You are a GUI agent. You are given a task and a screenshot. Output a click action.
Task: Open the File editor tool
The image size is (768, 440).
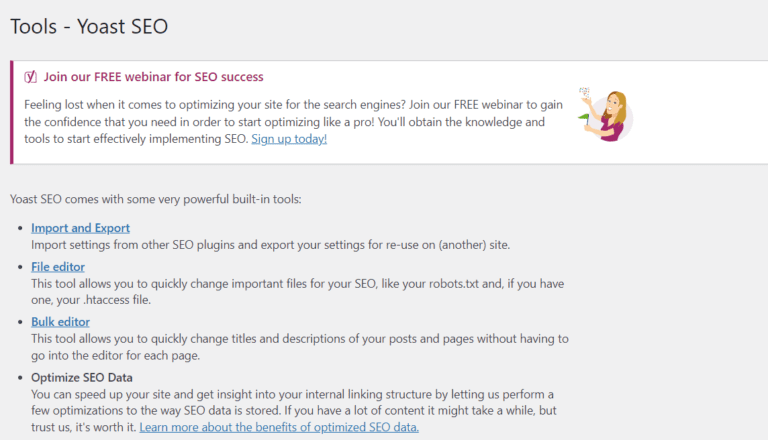coord(58,267)
